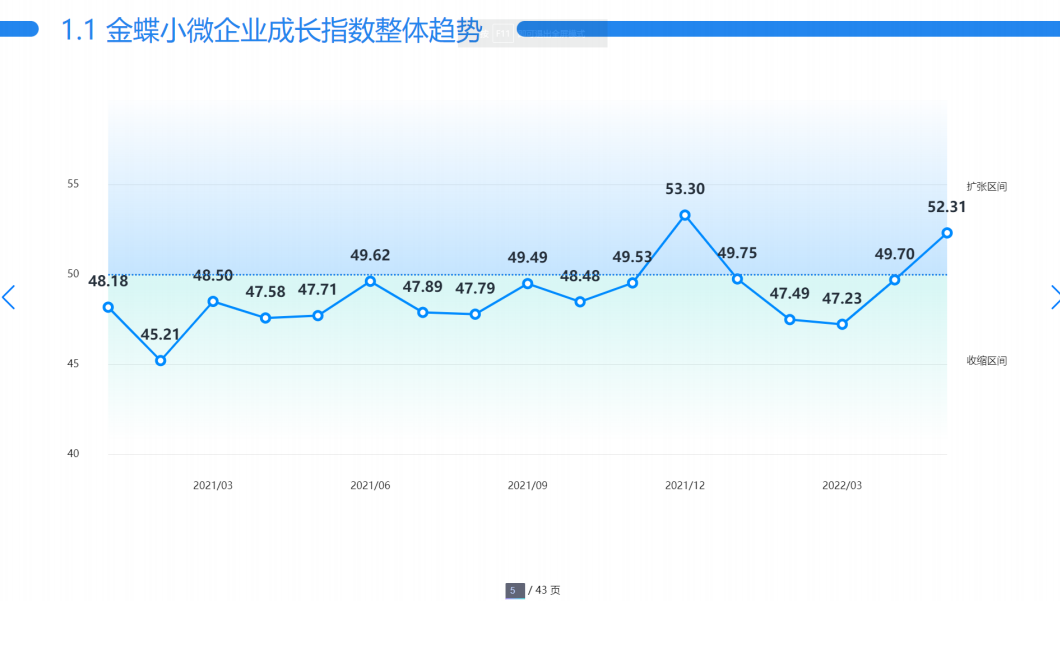Viewport: 1060px width, 656px height.
Task: Click the 收缩区间 zone label
Action: 987,360
